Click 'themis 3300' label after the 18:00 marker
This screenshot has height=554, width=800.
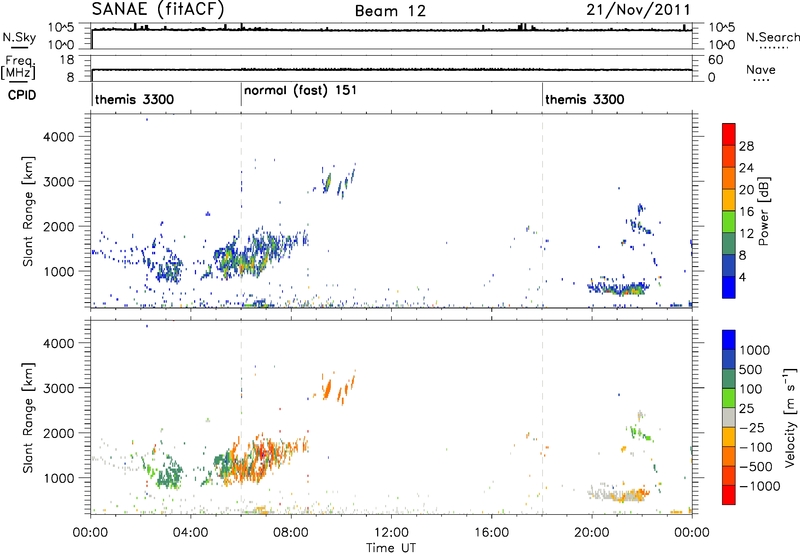[x=585, y=99]
